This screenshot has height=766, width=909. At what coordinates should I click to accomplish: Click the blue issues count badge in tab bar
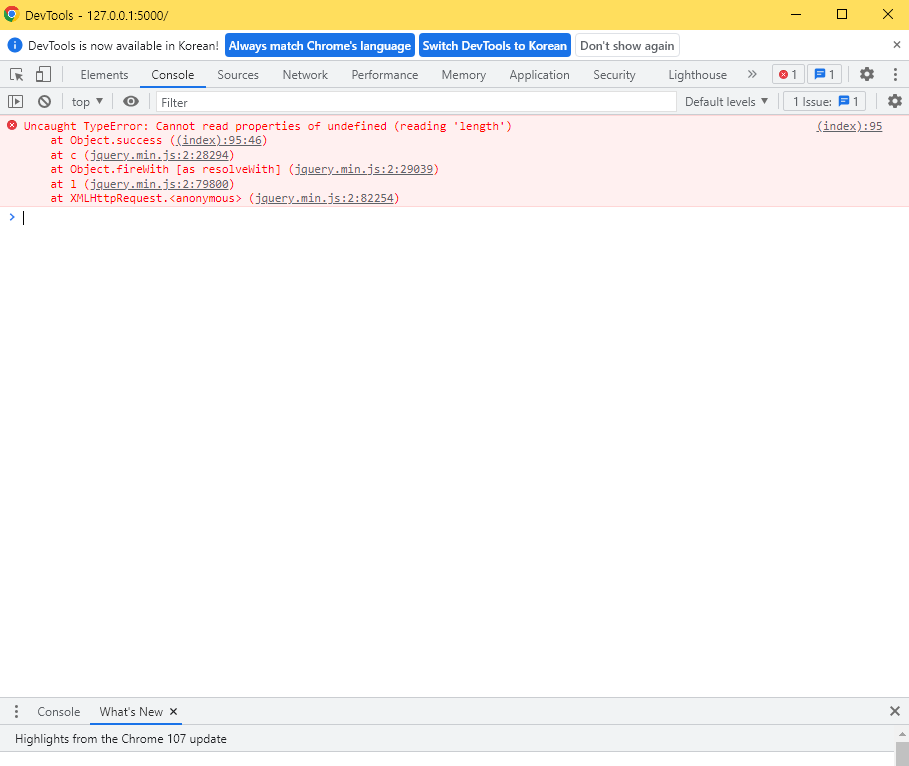[824, 74]
